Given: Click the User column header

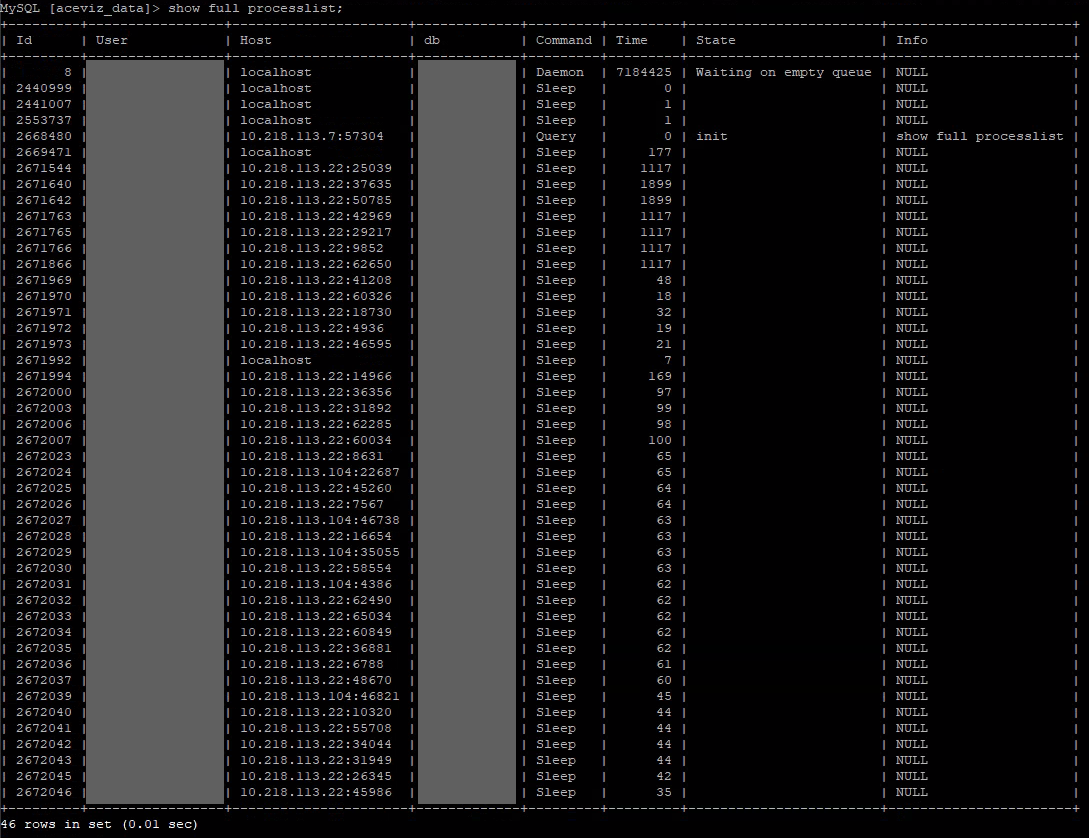Looking at the screenshot, I should [110, 40].
